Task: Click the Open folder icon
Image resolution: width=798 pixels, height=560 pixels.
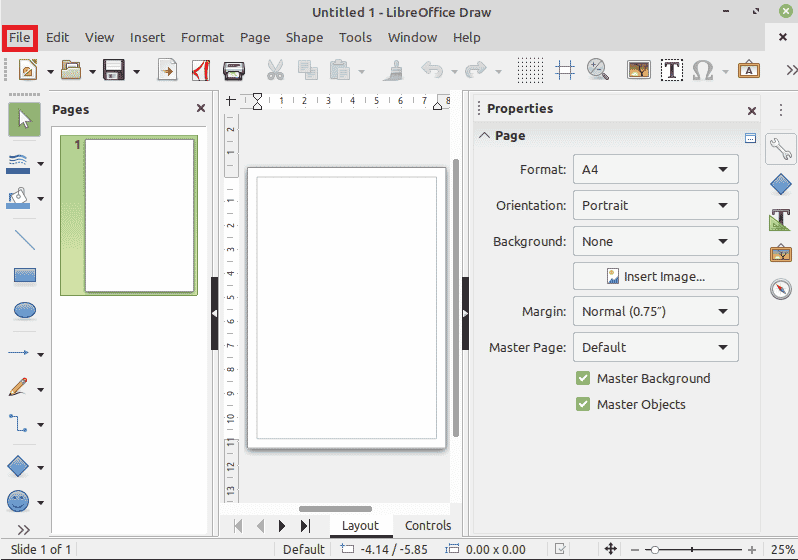Action: (x=71, y=70)
